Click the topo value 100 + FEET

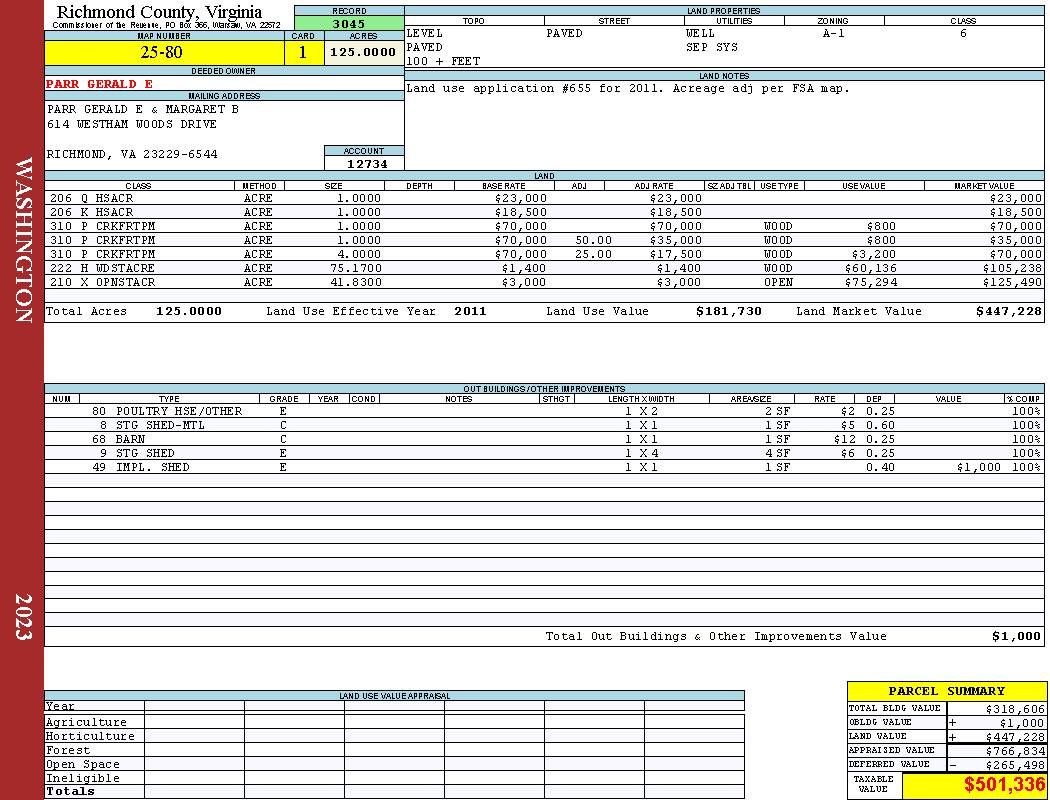[443, 61]
